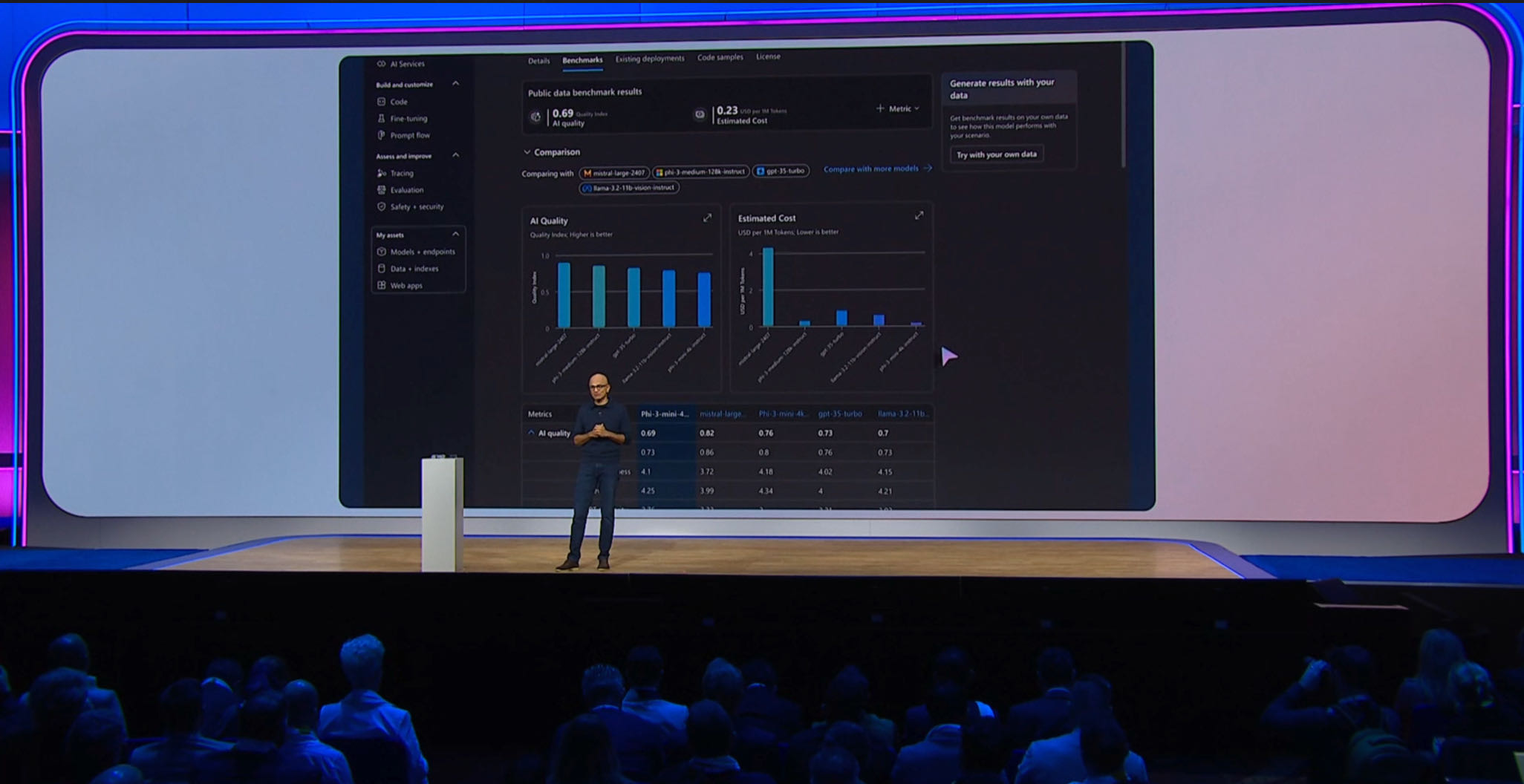Image resolution: width=1524 pixels, height=784 pixels.
Task: Switch to the Existing deployments tab
Action: pyautogui.click(x=649, y=59)
